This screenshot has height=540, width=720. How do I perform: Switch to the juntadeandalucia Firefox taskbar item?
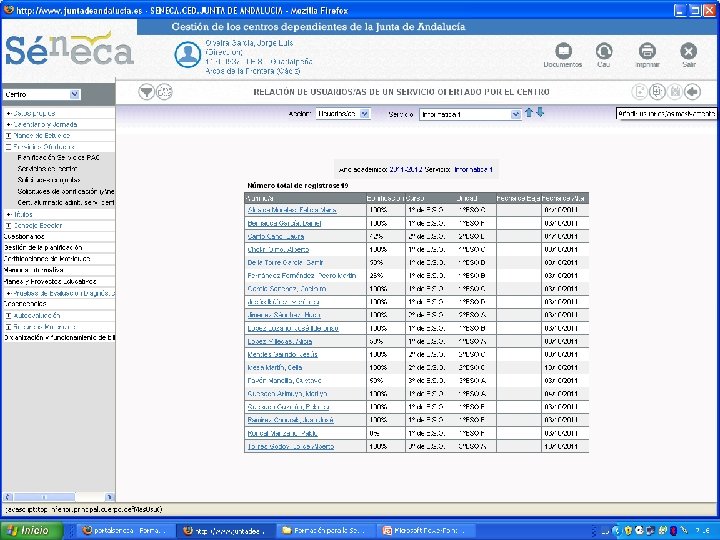(x=225, y=531)
